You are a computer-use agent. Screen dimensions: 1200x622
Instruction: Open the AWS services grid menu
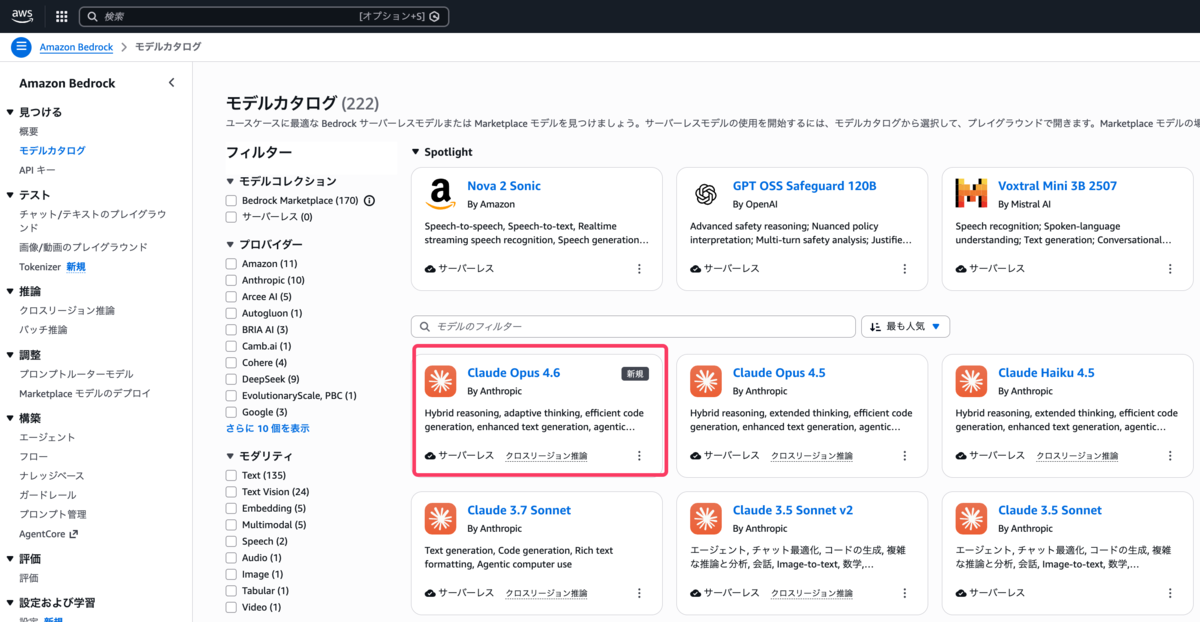click(62, 17)
